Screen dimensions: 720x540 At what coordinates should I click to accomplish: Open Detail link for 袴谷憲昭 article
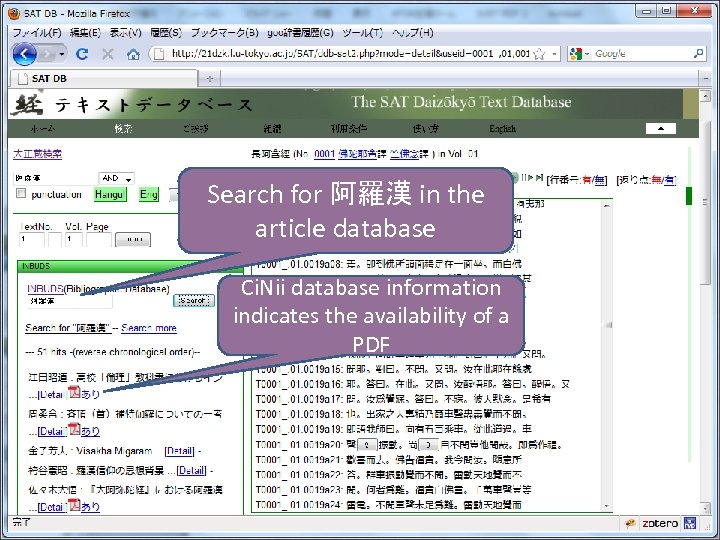[x=191, y=470]
